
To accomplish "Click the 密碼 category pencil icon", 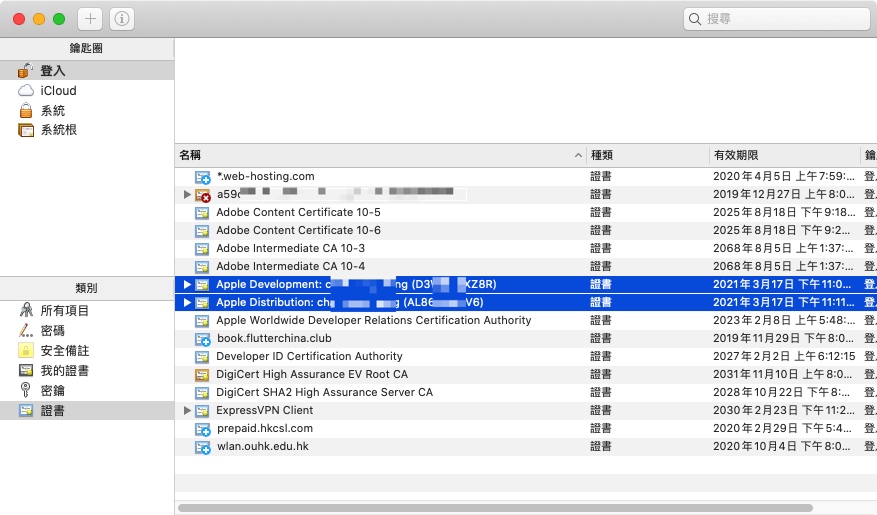I will click(x=26, y=330).
